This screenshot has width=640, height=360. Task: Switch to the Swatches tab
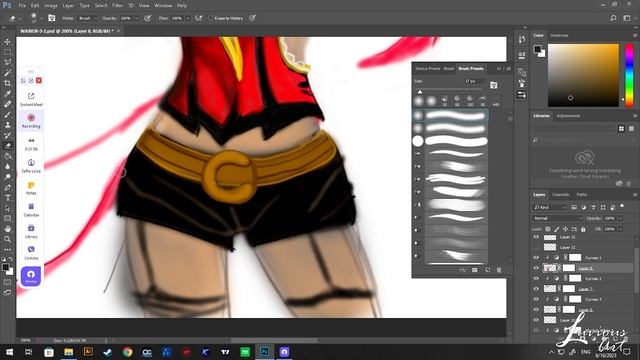coord(560,36)
